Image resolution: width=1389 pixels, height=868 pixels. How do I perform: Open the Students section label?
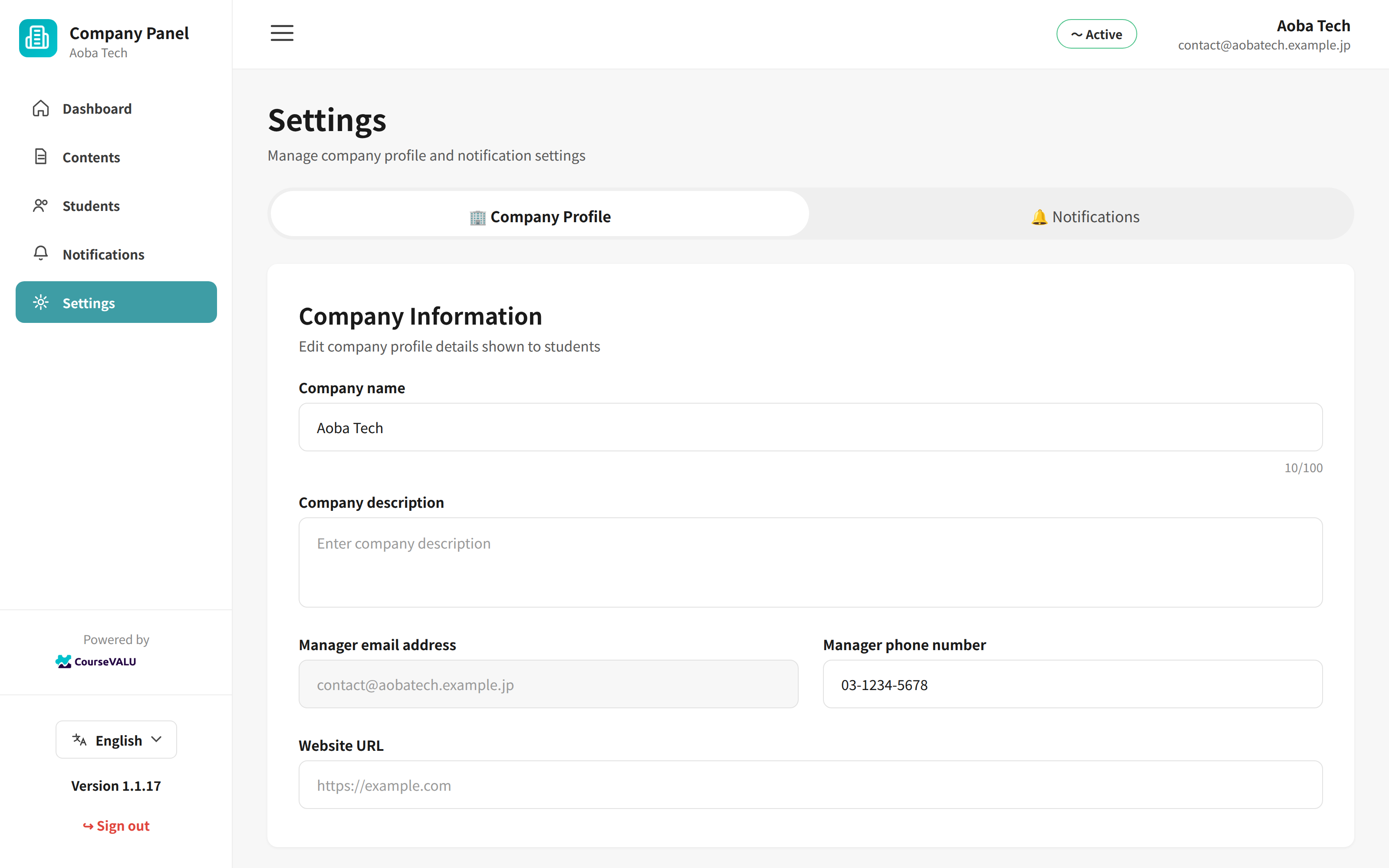click(91, 206)
